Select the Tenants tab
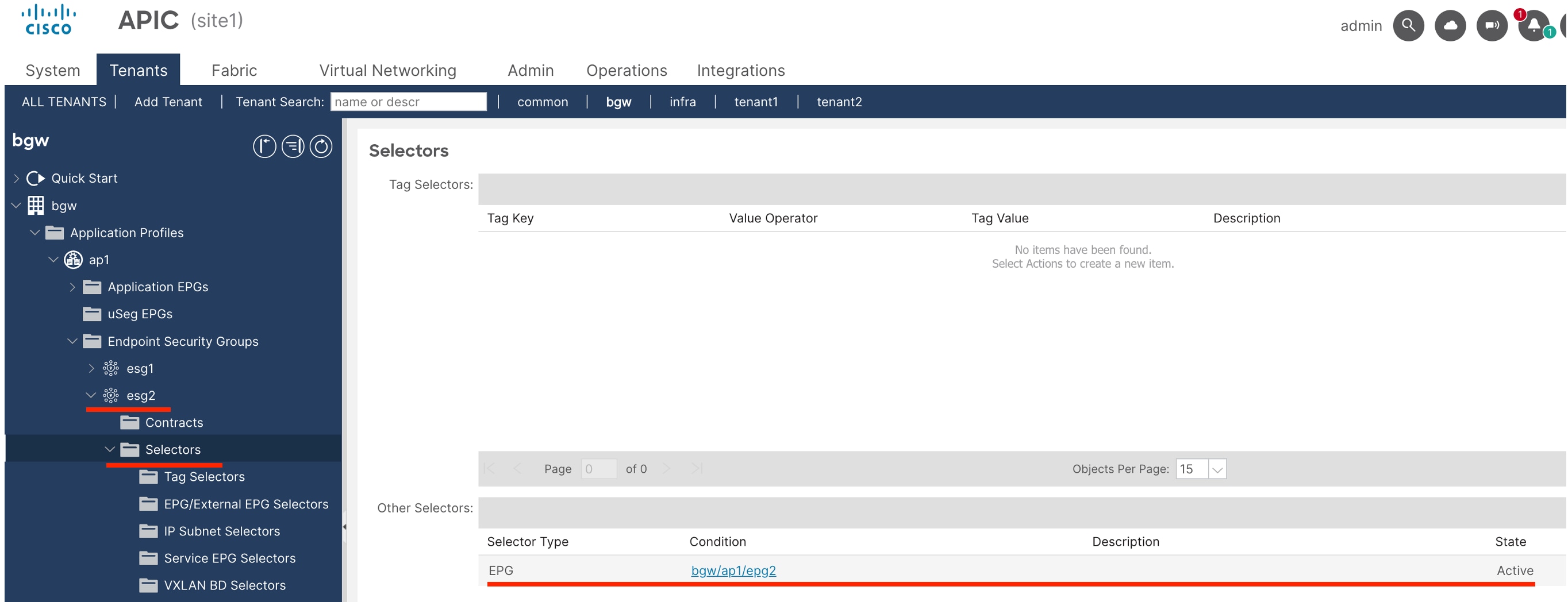The image size is (1568, 602). tap(138, 71)
